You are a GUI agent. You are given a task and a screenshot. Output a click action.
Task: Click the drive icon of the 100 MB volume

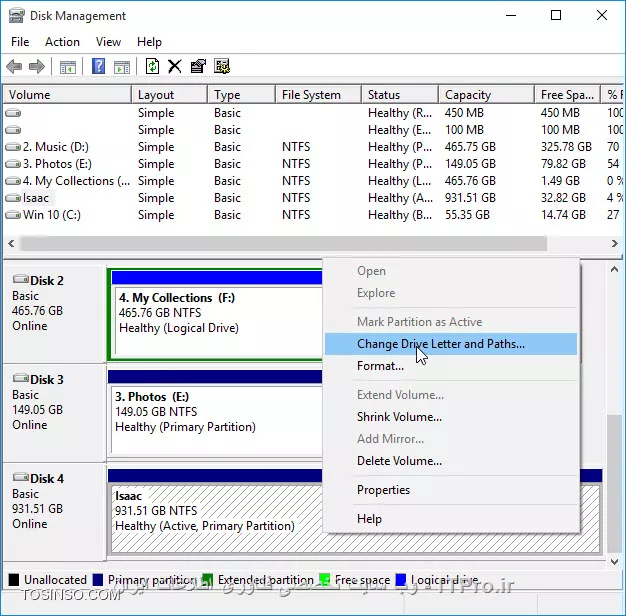13,130
